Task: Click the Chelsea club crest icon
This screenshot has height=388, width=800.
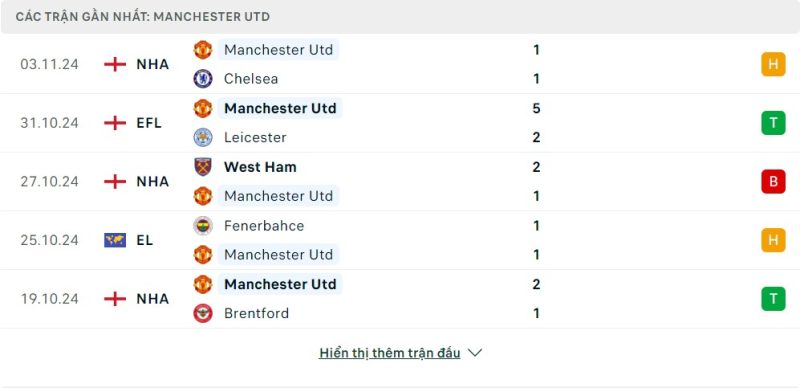Action: click(x=203, y=79)
